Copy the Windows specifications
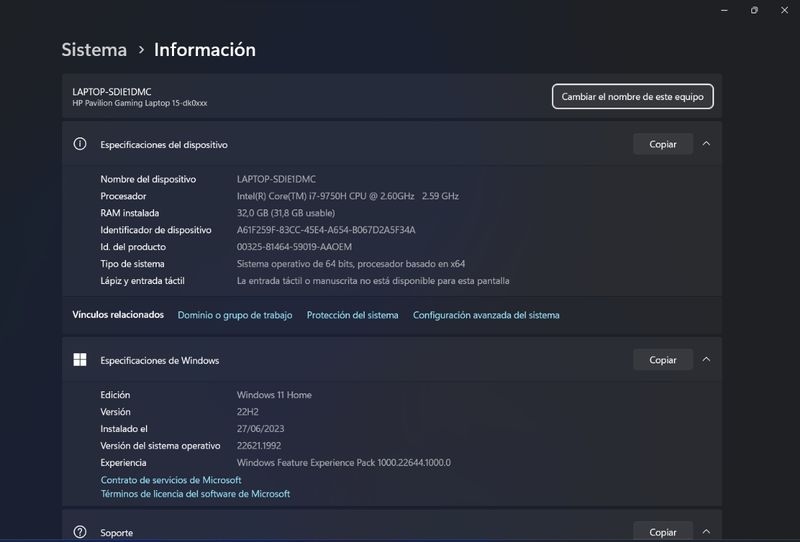 click(x=663, y=360)
